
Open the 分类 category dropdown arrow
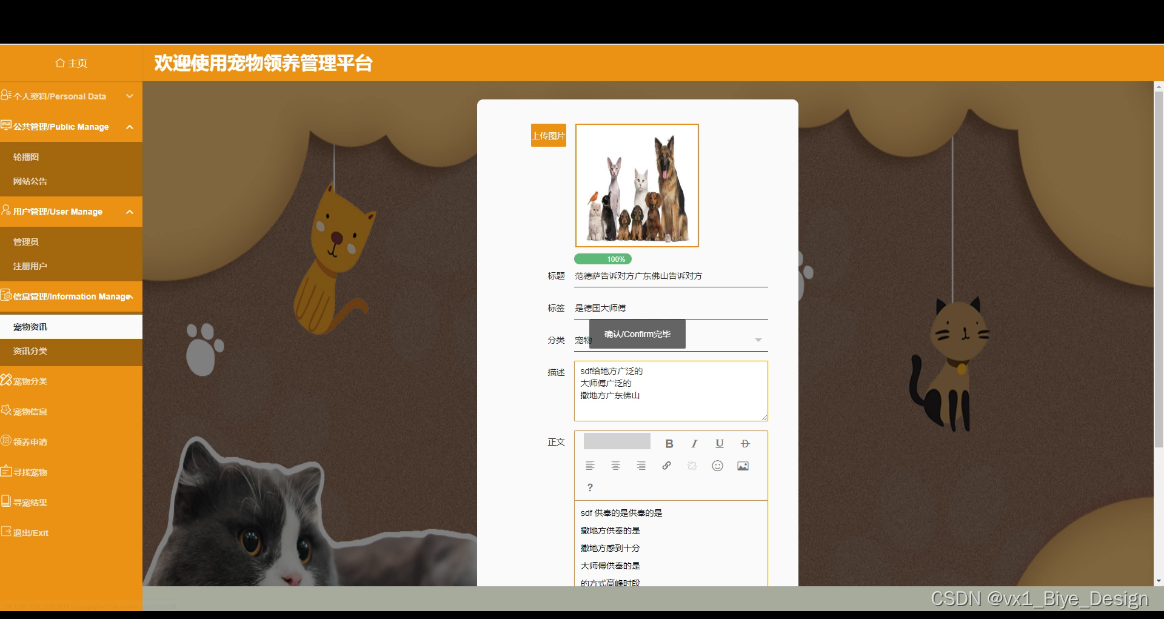pos(758,340)
